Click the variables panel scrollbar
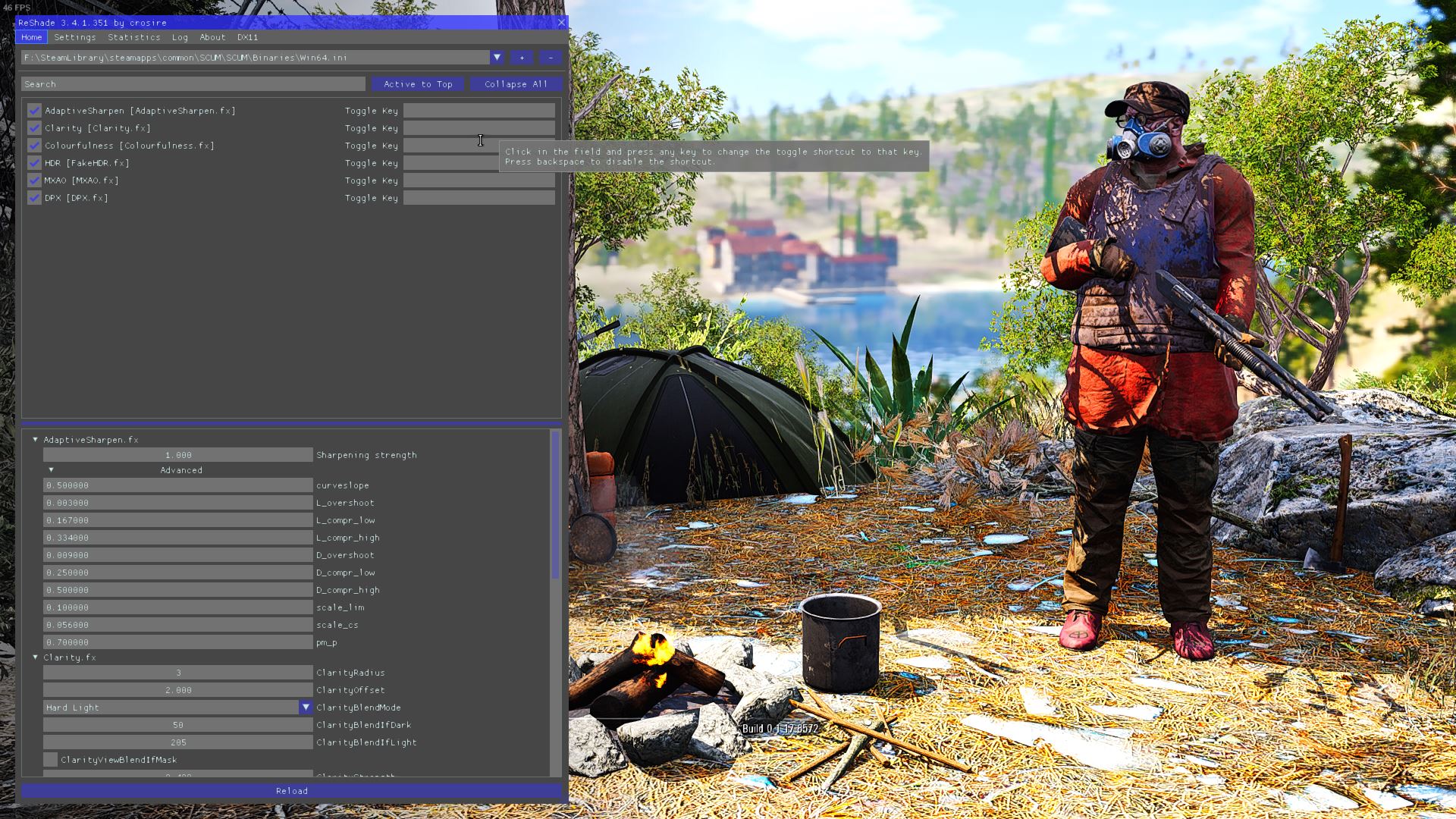Screen dimensions: 1456x819 click(555, 504)
